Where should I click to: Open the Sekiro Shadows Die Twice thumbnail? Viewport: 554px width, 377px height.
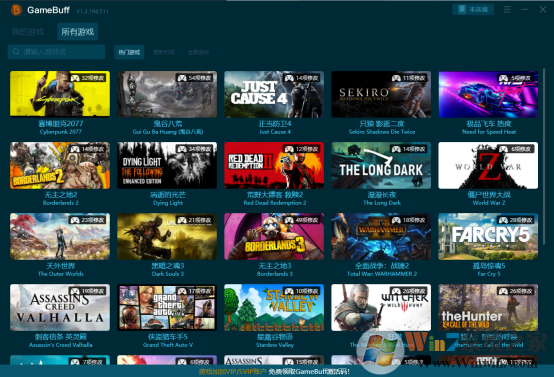(381, 94)
